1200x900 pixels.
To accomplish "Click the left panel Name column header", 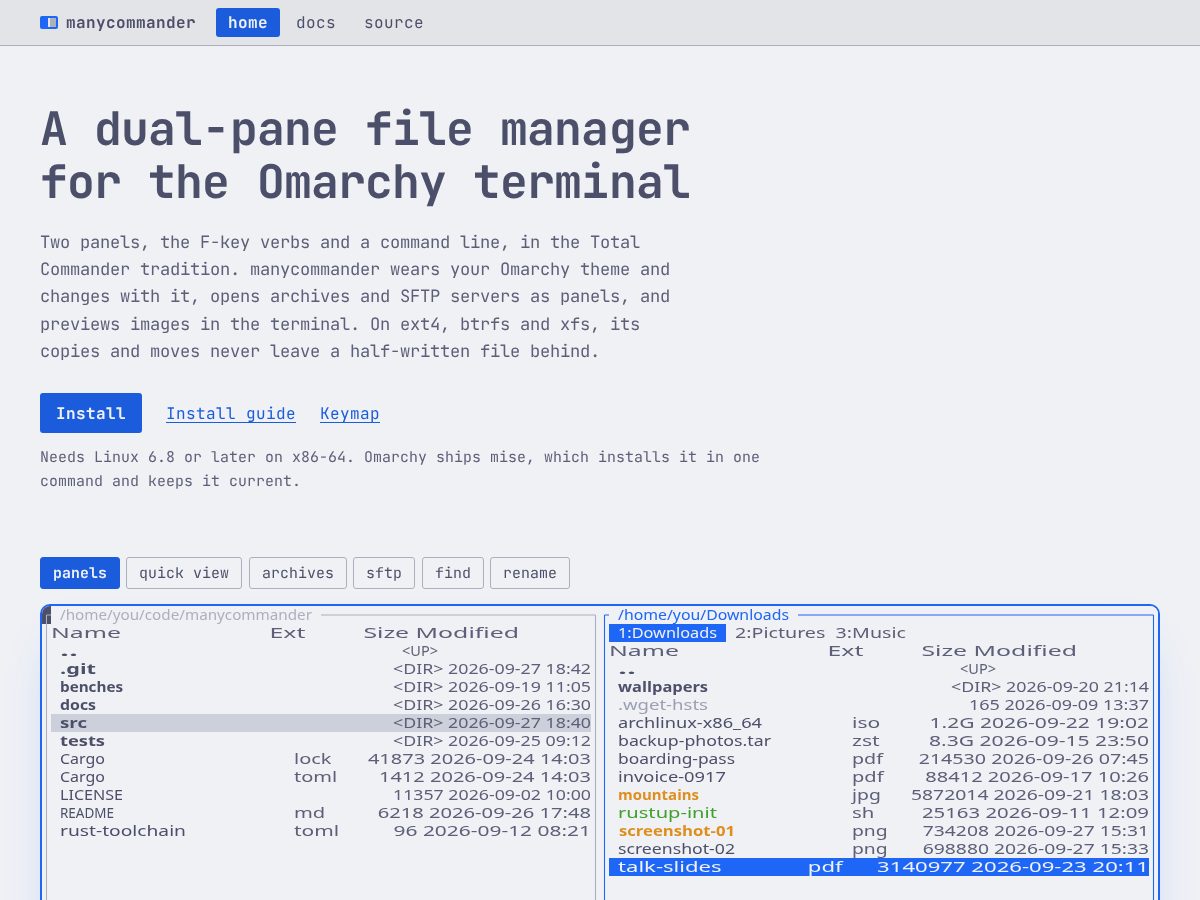I will [x=86, y=633].
